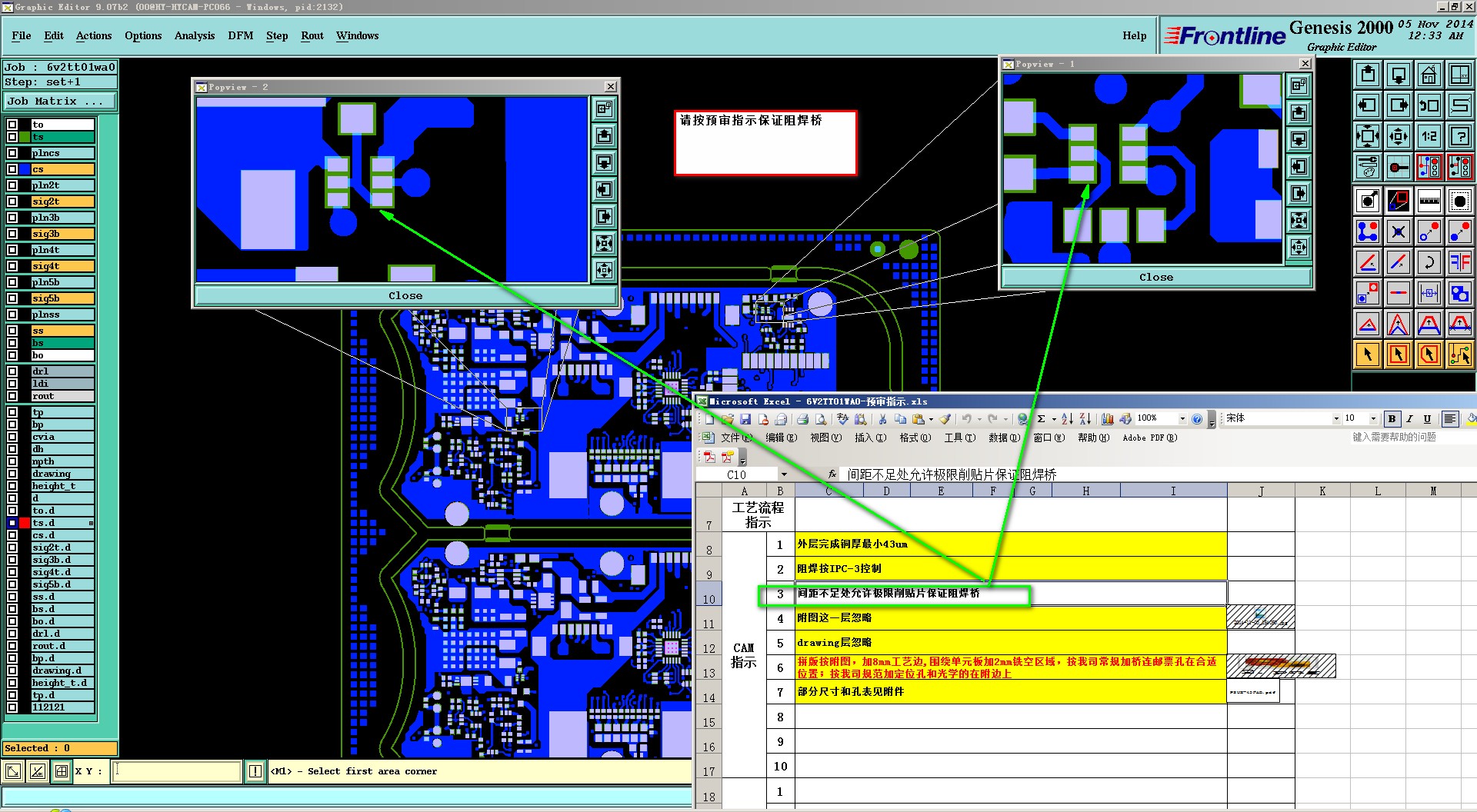1477x812 pixels.
Task: Toggle the checkbox for layer plncs
Action: [12, 153]
